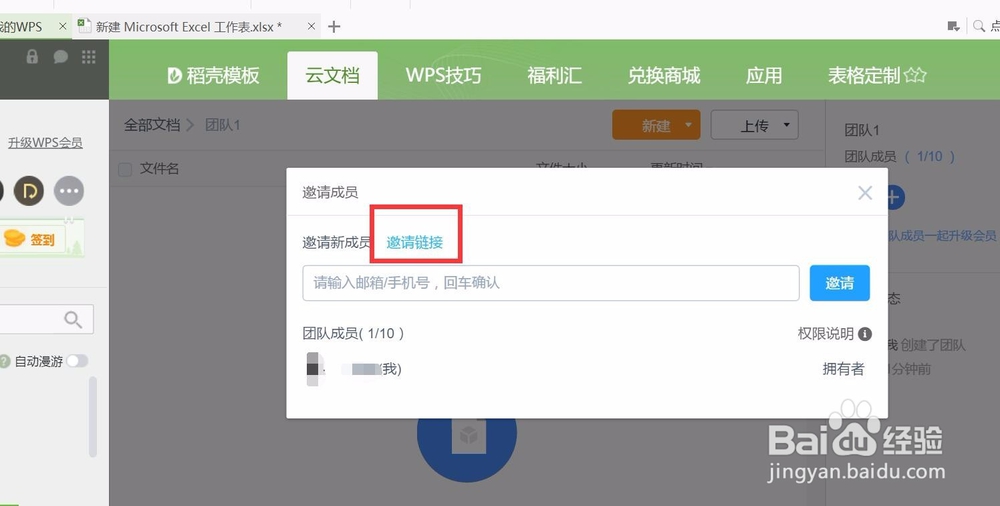Open the 福利汇 tab
Screen dimensions: 1000x506
pos(554,75)
